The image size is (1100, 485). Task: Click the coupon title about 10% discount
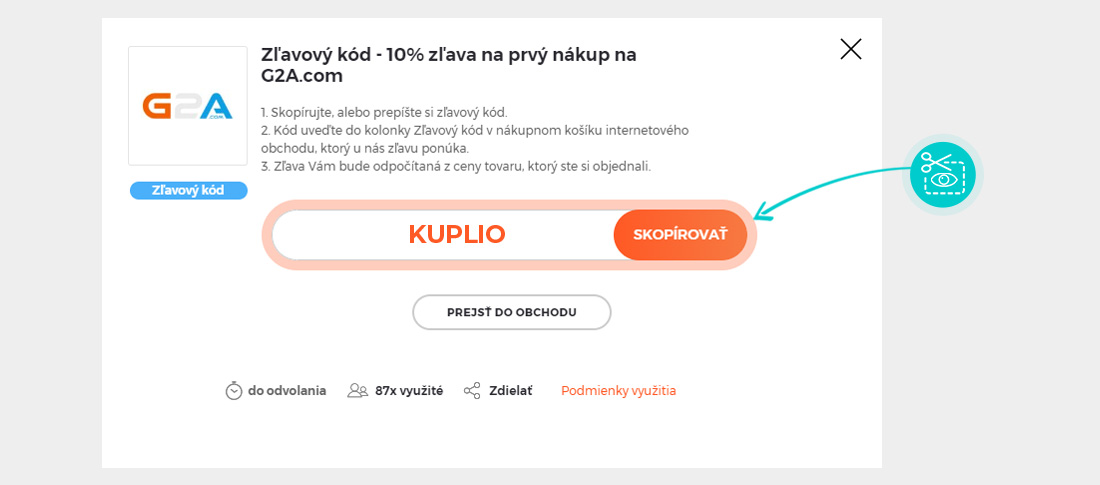[448, 65]
